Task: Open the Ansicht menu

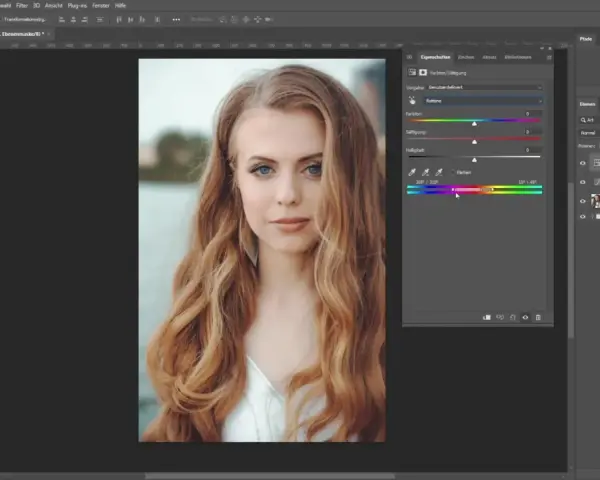Action: 54,5
